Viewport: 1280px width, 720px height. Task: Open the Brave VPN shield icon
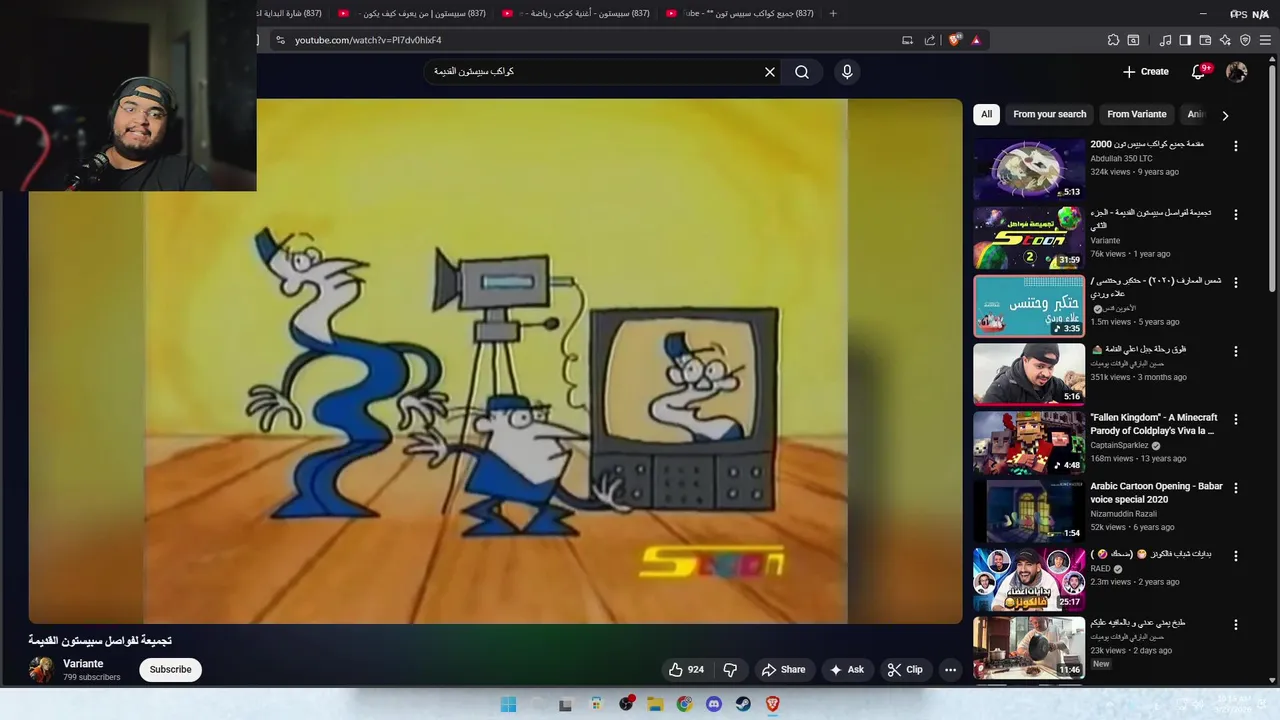click(1245, 40)
